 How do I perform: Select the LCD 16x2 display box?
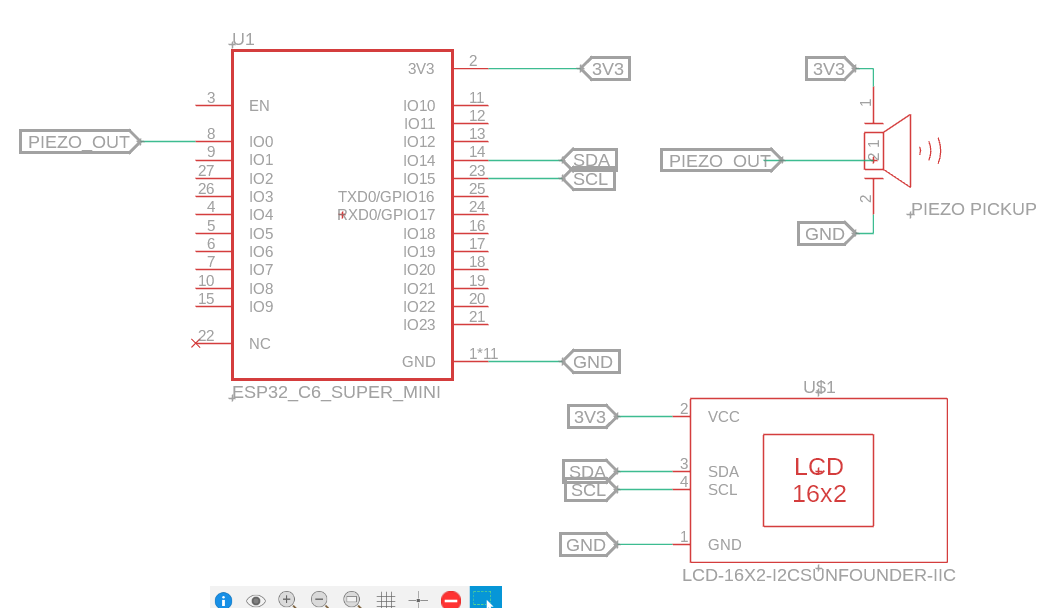[x=818, y=480]
